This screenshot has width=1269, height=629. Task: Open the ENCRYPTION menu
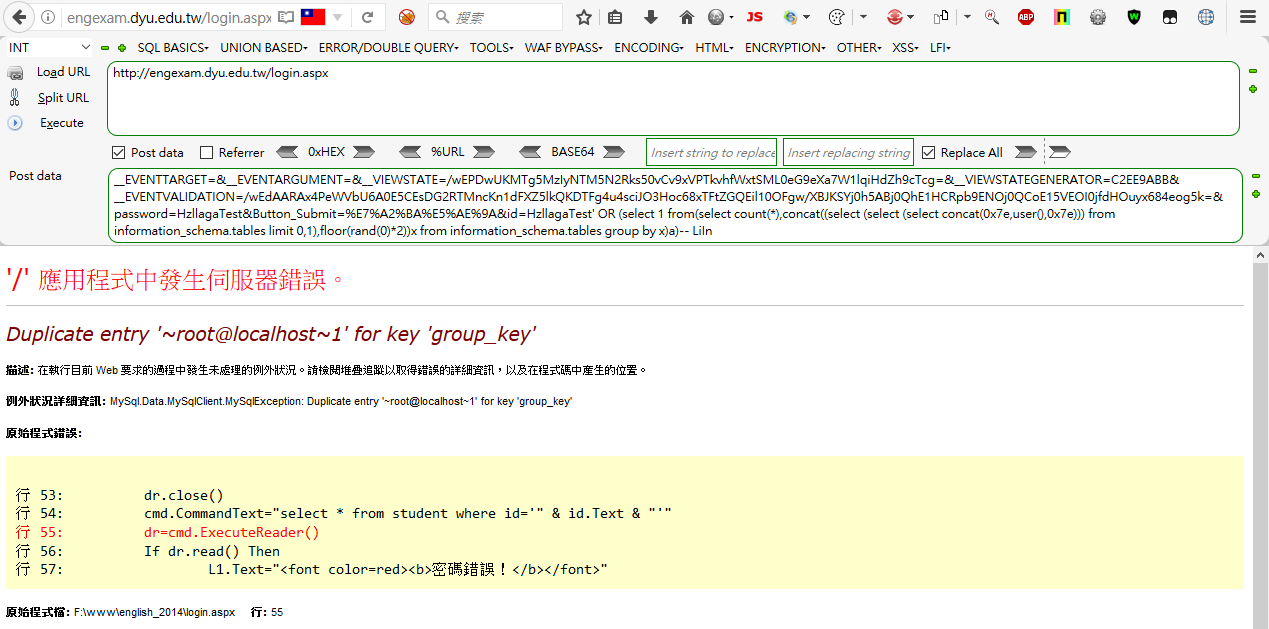[x=786, y=48]
